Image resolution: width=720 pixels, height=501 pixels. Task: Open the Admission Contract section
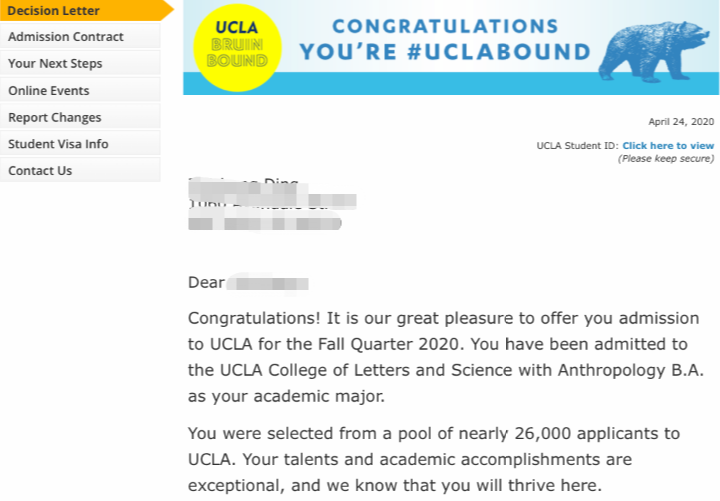coord(80,37)
